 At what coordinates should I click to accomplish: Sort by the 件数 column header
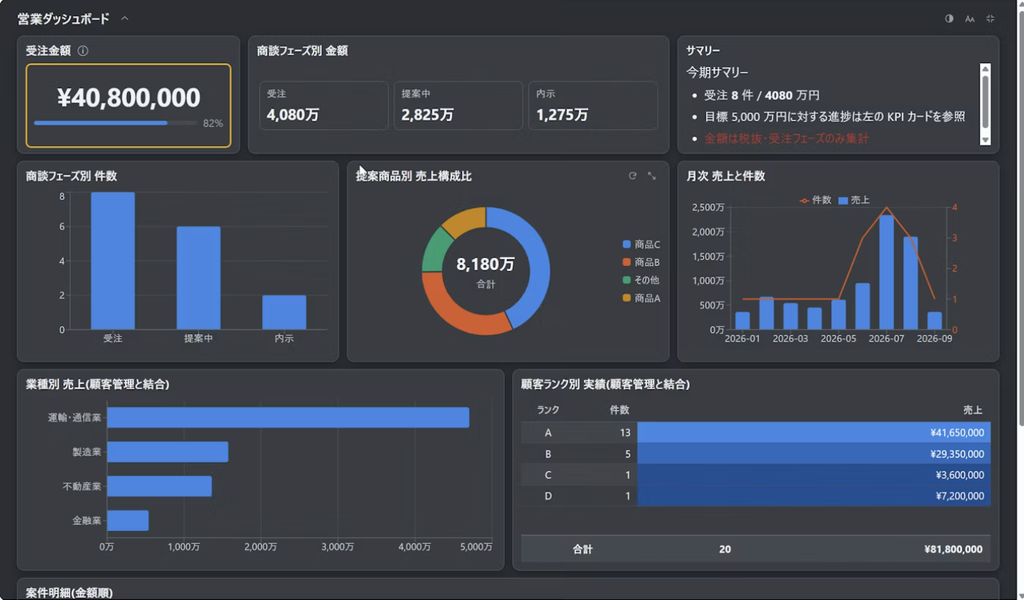coord(619,409)
